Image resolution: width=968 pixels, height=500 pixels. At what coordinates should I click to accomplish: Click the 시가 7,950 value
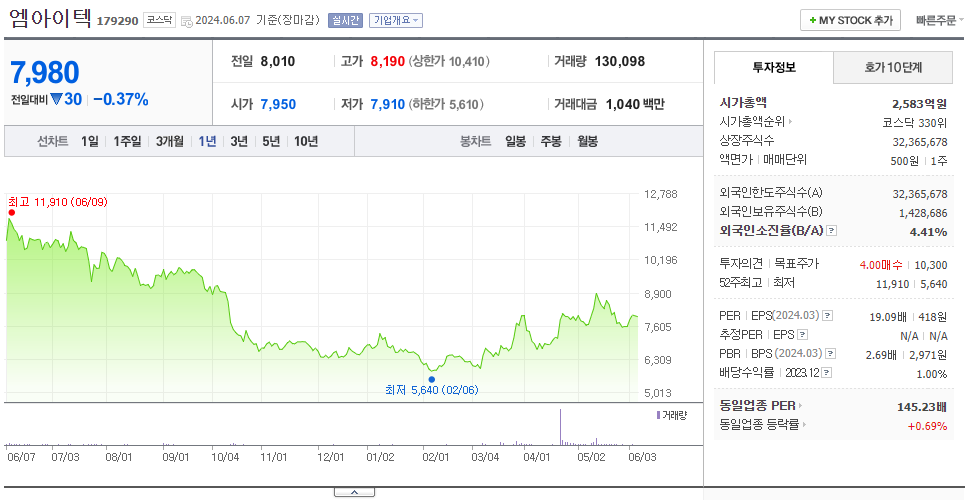coord(278,105)
